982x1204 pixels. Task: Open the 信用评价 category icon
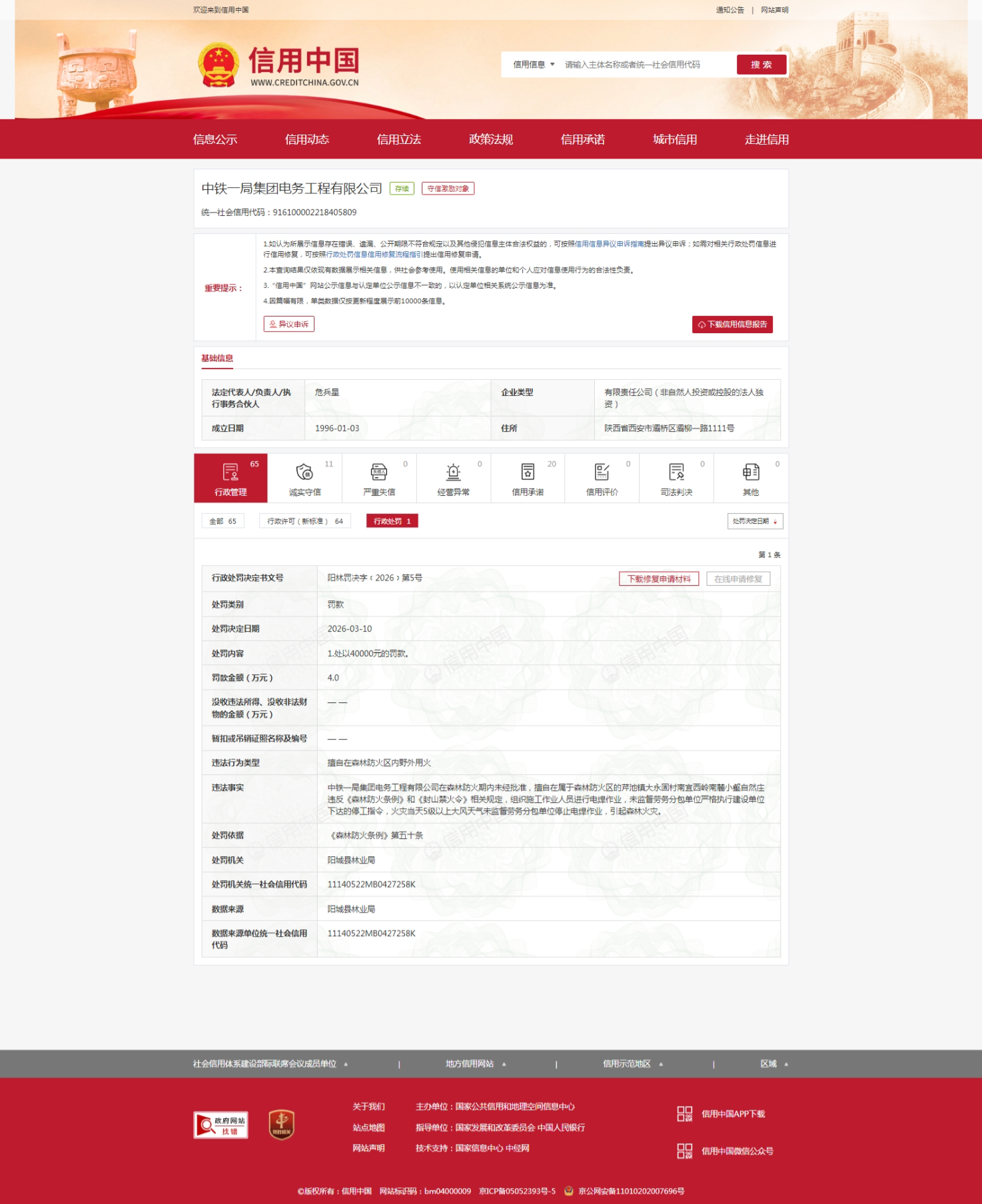coord(602,472)
